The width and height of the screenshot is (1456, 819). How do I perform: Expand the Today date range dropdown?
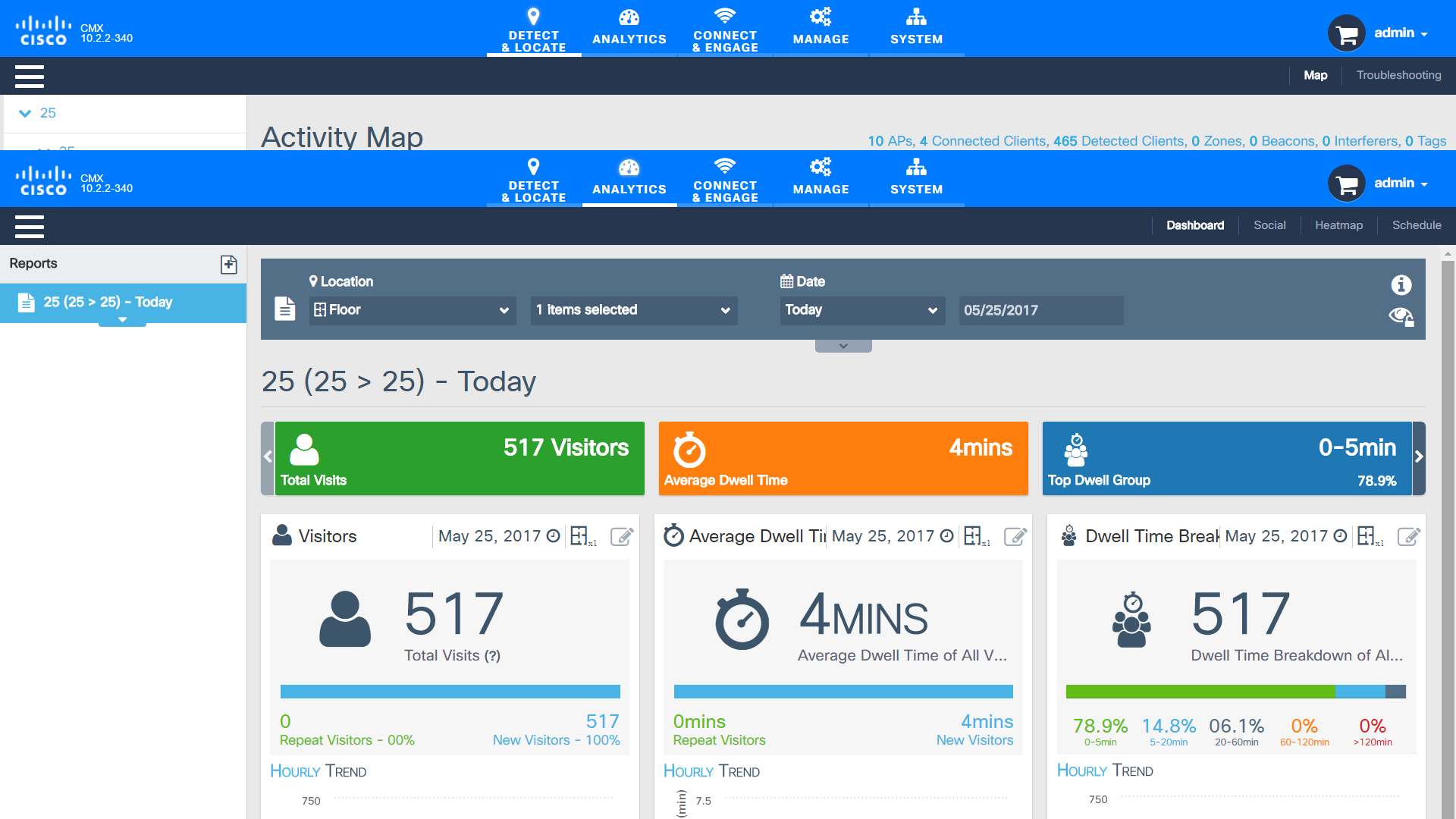point(860,310)
